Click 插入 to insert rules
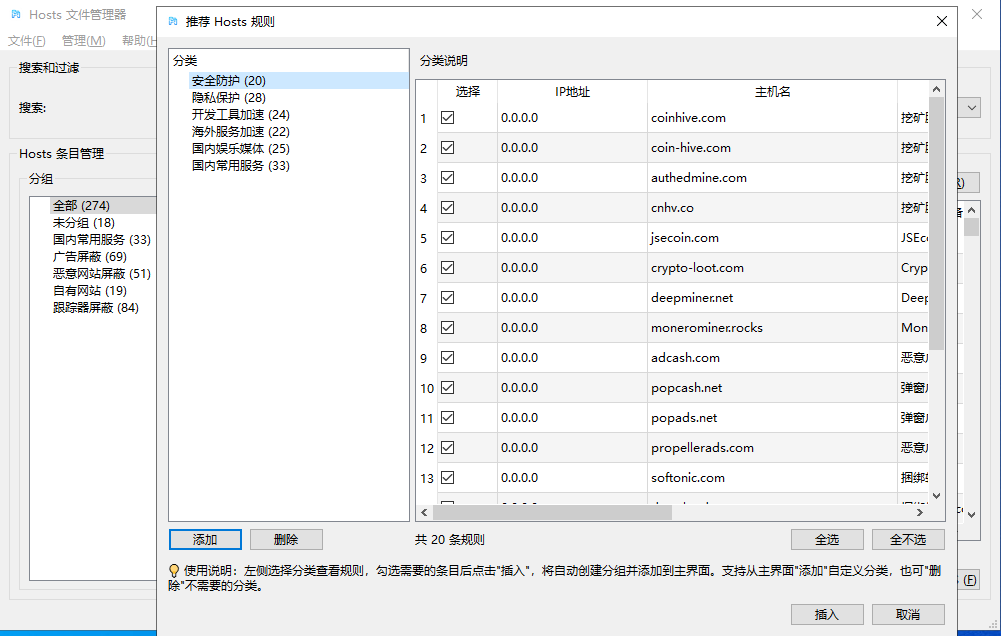The image size is (1001, 636). 826,614
